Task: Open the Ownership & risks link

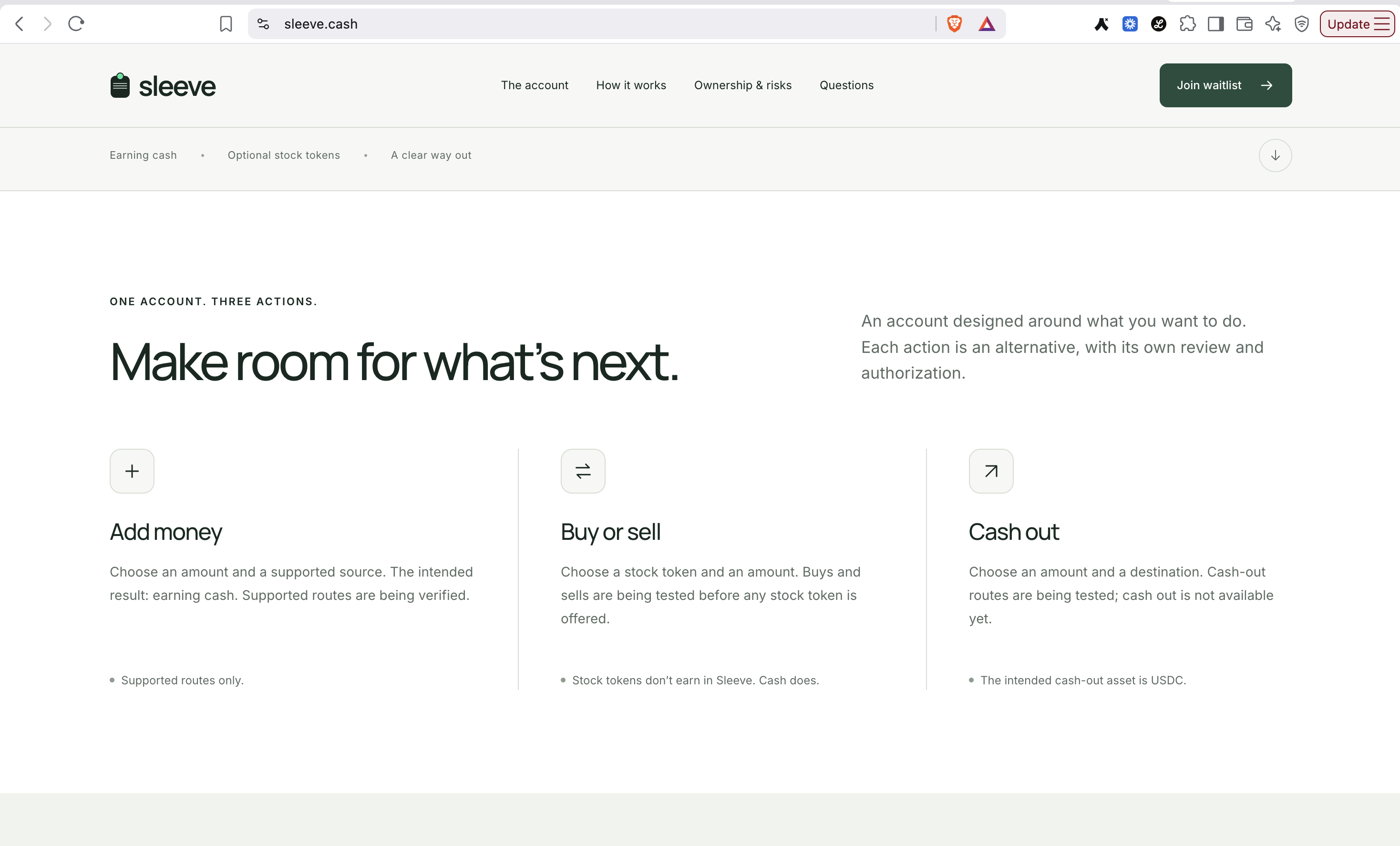Action: 742,85
